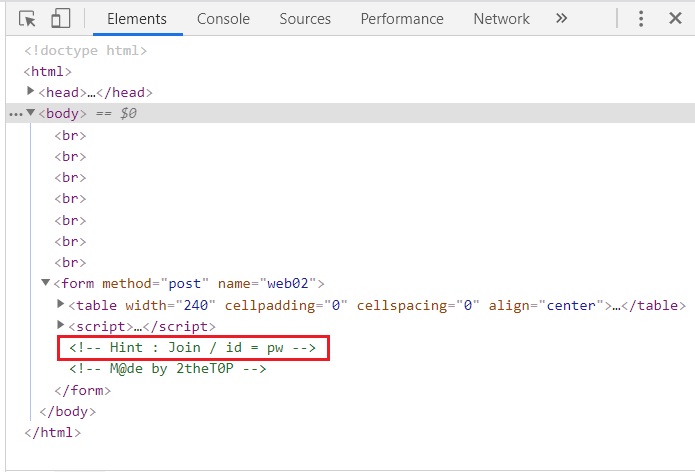695x472 pixels.
Task: Expand the head element node
Action: point(30,91)
